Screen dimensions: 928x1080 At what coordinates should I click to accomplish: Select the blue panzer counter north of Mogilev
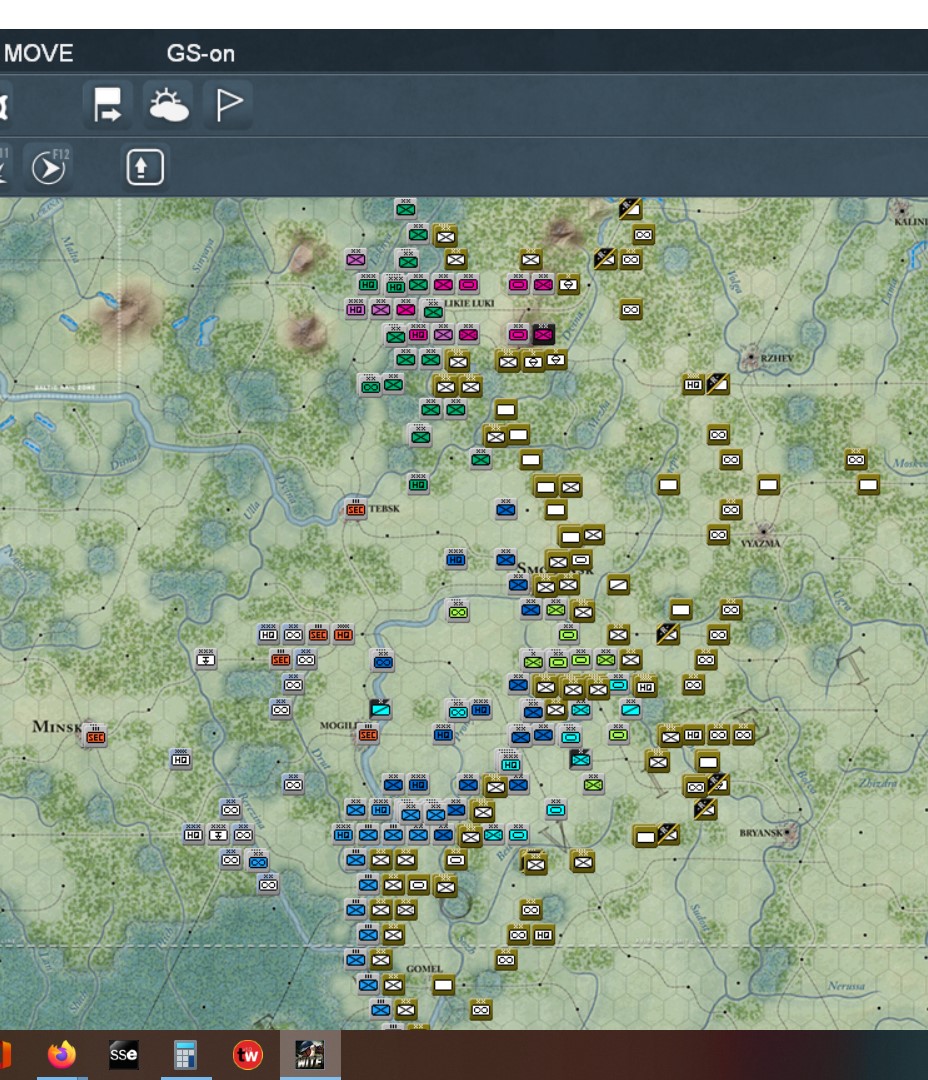pyautogui.click(x=383, y=662)
